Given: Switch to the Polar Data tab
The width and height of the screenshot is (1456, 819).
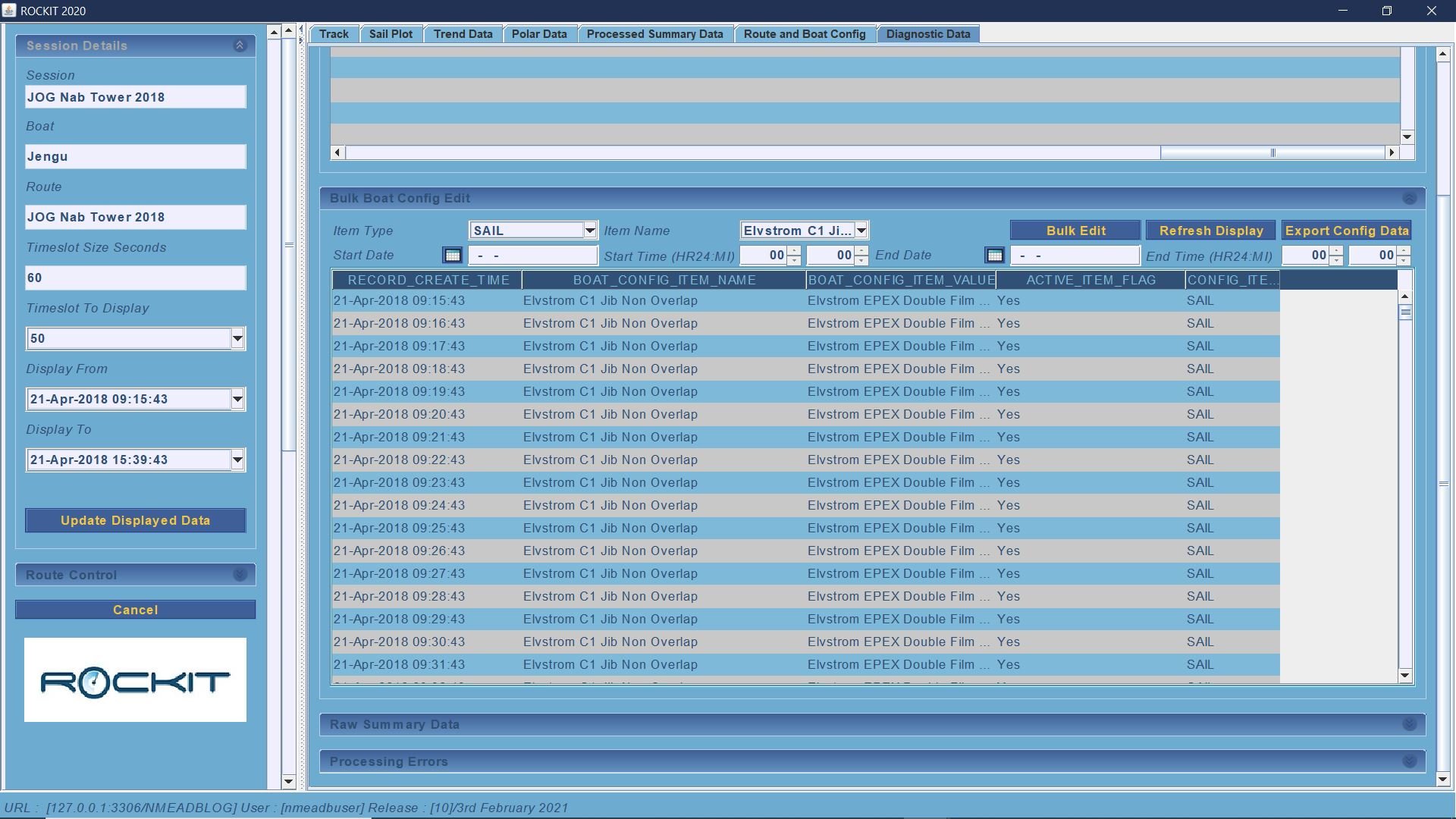Looking at the screenshot, I should pyautogui.click(x=538, y=34).
